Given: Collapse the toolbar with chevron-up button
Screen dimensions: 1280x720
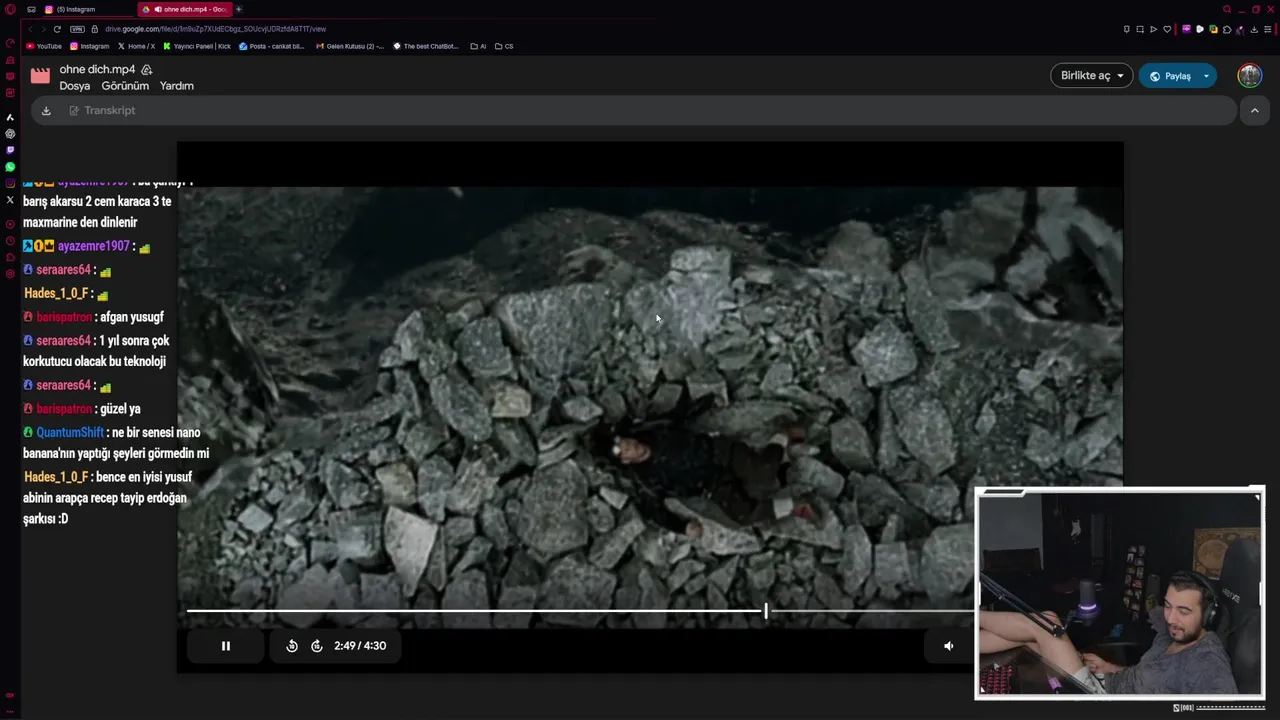Looking at the screenshot, I should [x=1254, y=111].
